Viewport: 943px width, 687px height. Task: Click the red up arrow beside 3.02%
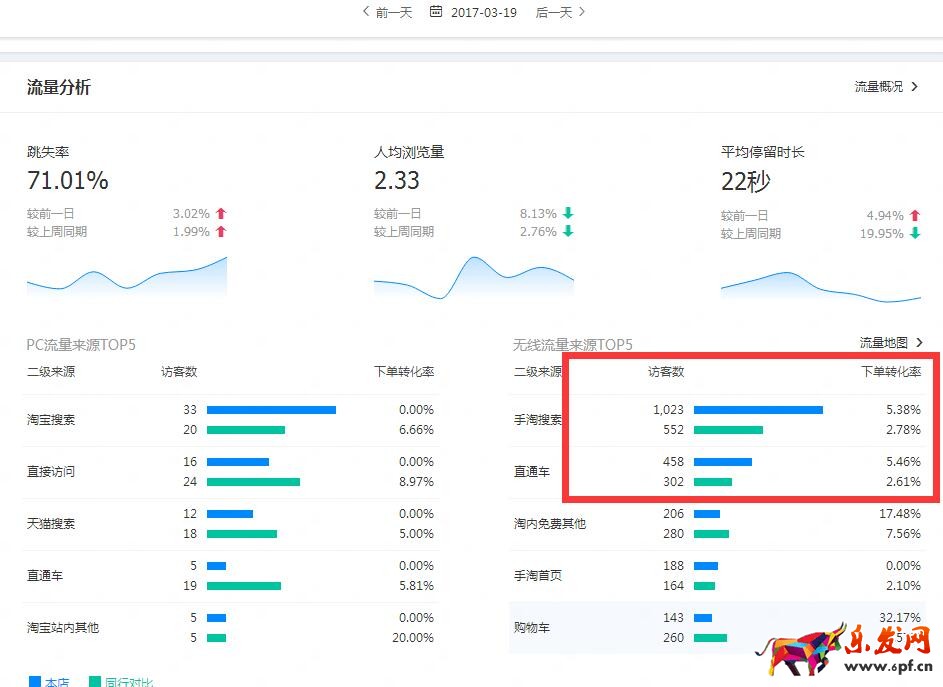coord(221,214)
